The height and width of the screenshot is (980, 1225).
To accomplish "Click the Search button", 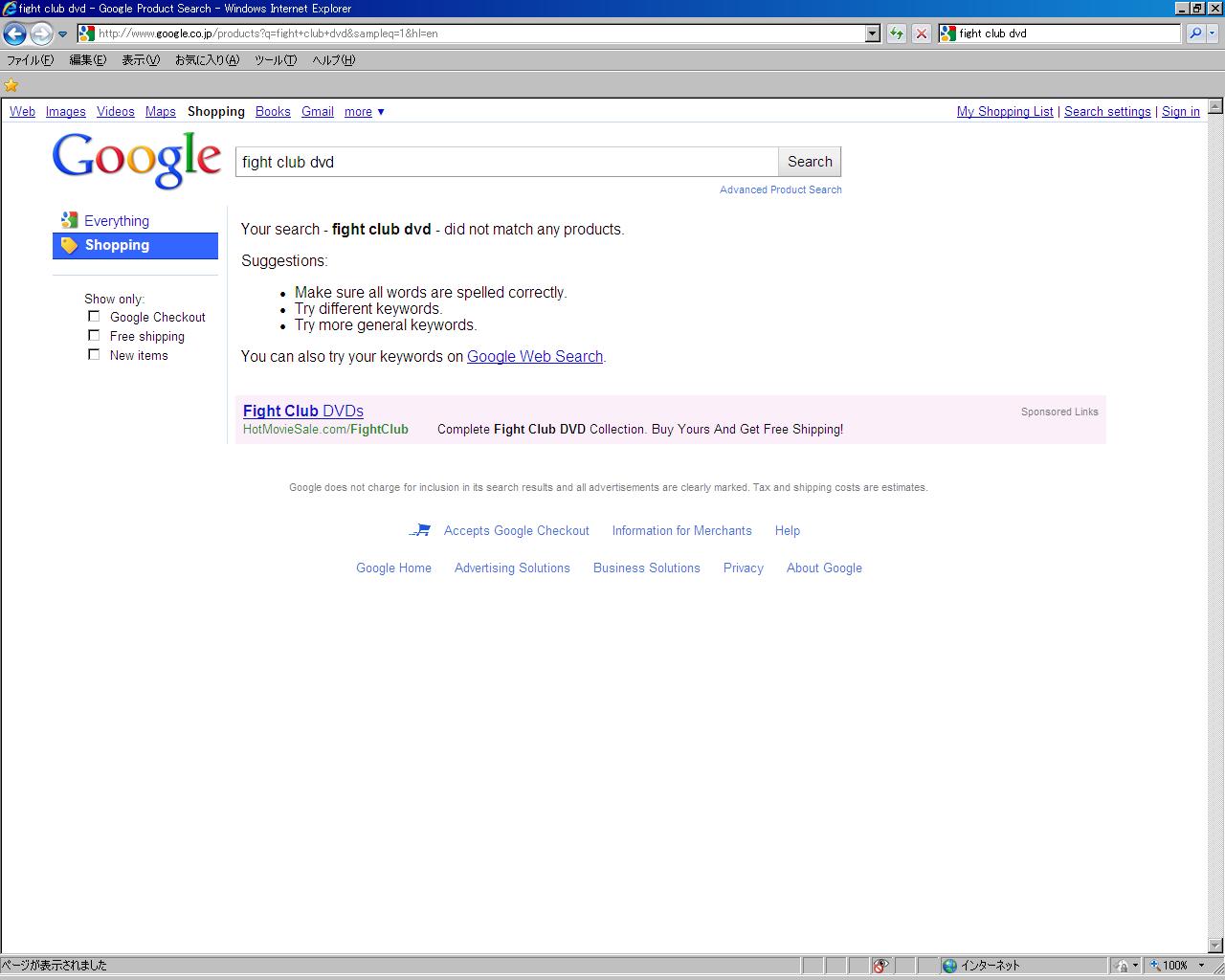I will pyautogui.click(x=810, y=162).
